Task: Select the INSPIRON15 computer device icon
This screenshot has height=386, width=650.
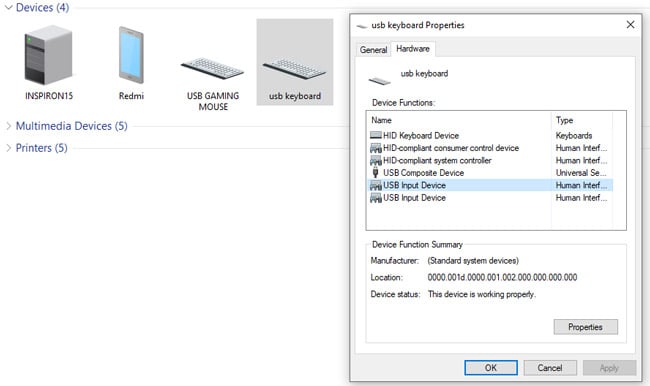Action: (x=49, y=55)
